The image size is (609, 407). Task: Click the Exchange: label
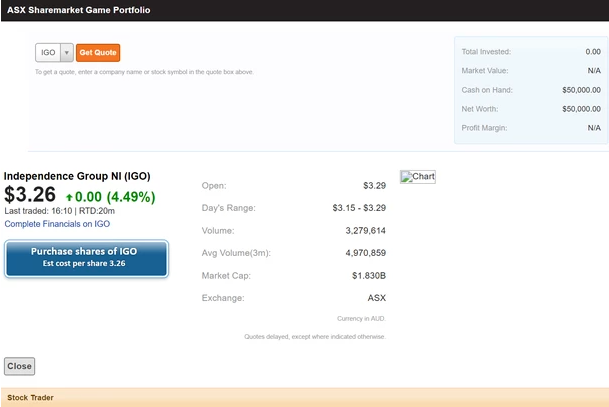click(x=223, y=298)
